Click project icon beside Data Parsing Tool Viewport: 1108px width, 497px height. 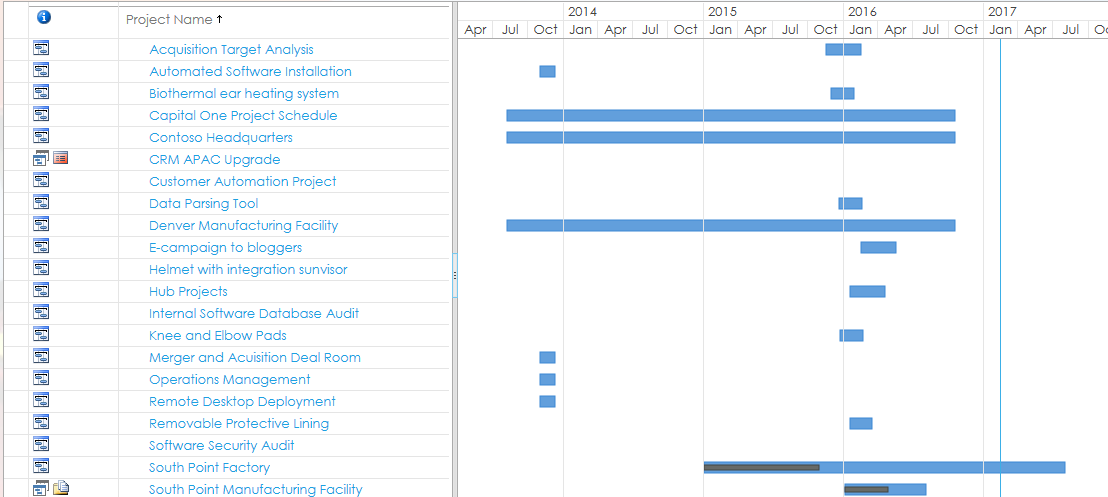coord(42,203)
